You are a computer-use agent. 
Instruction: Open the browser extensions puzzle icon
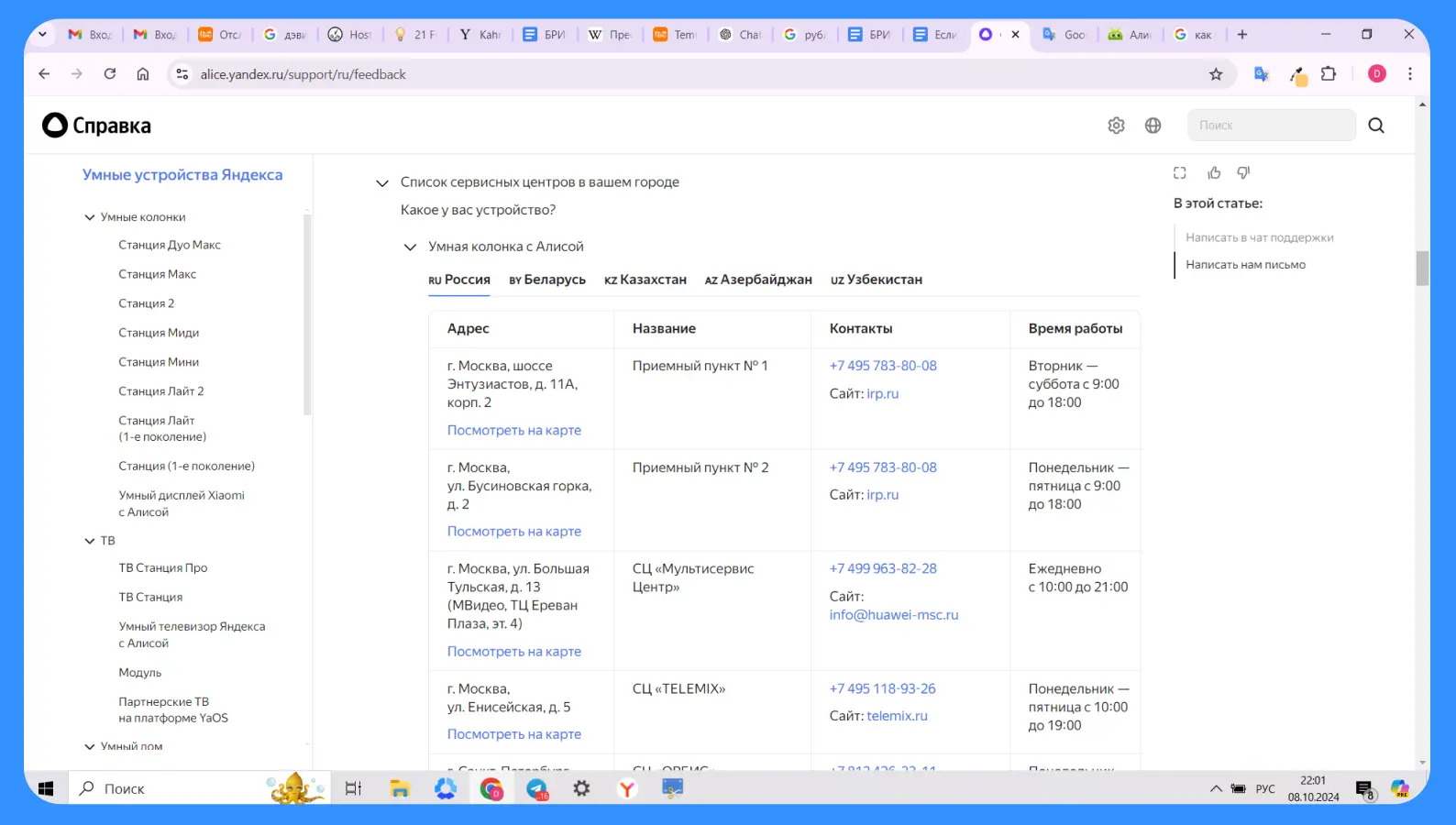click(1329, 74)
